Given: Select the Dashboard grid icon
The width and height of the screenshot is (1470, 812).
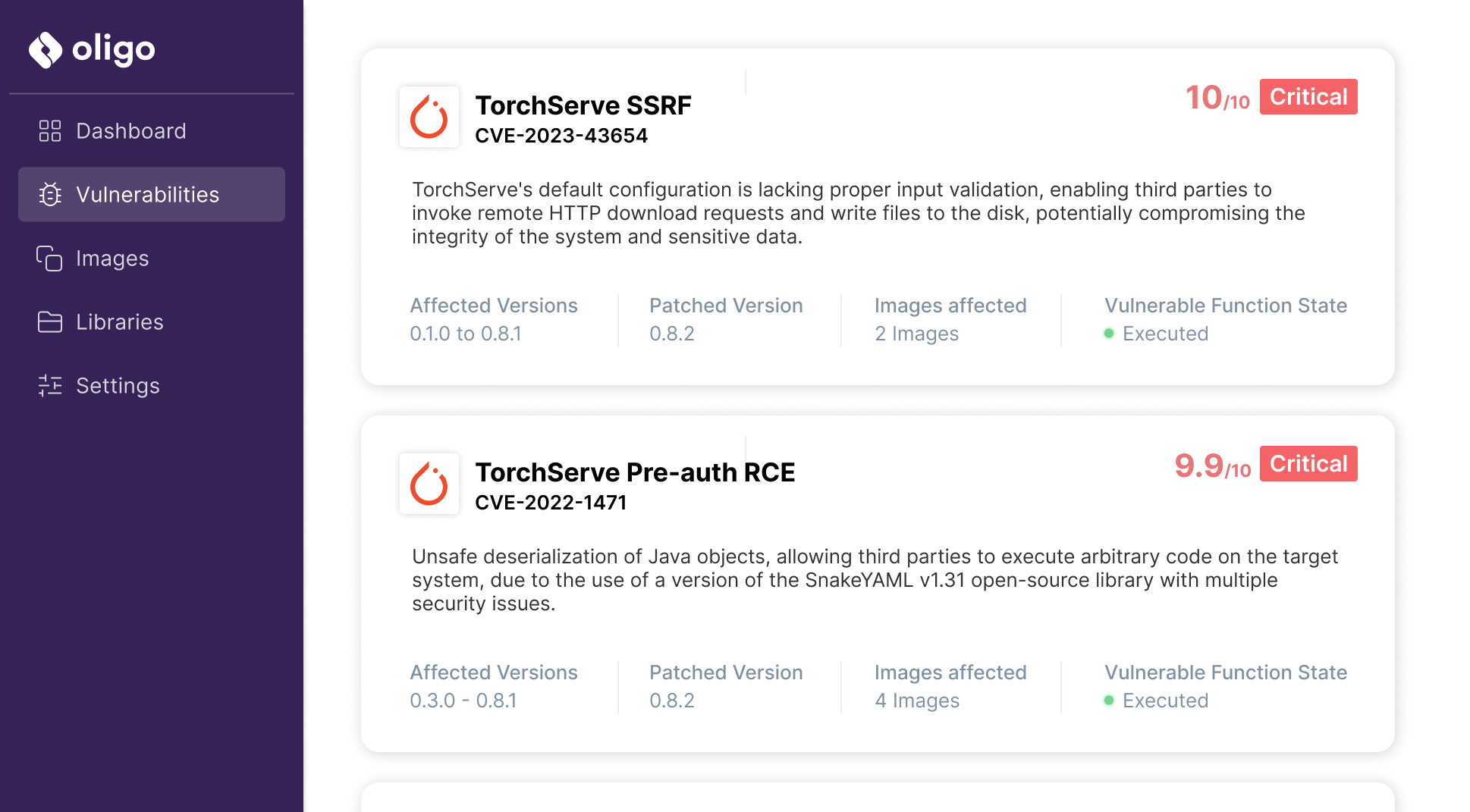Looking at the screenshot, I should pyautogui.click(x=50, y=130).
